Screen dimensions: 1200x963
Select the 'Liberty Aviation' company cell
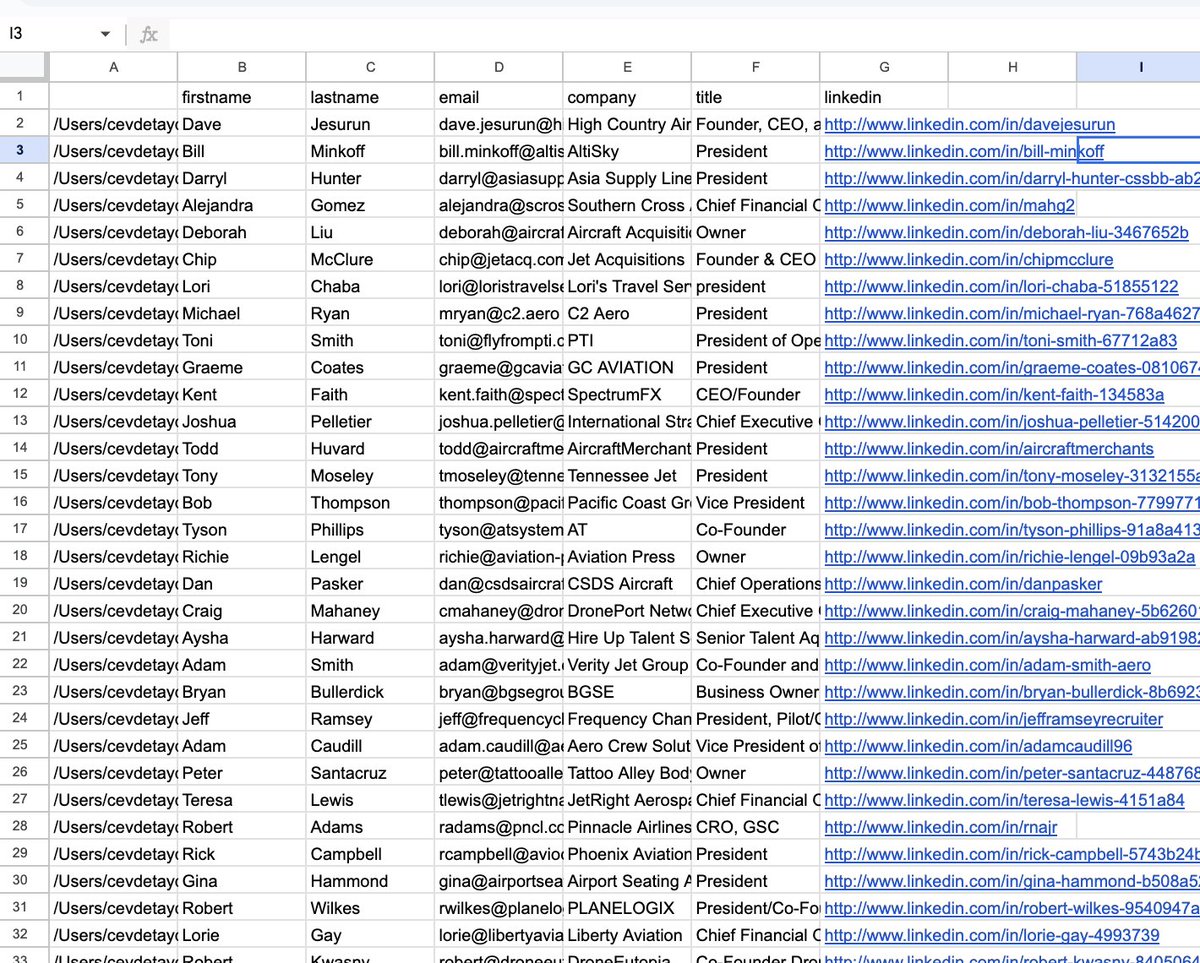tap(627, 934)
